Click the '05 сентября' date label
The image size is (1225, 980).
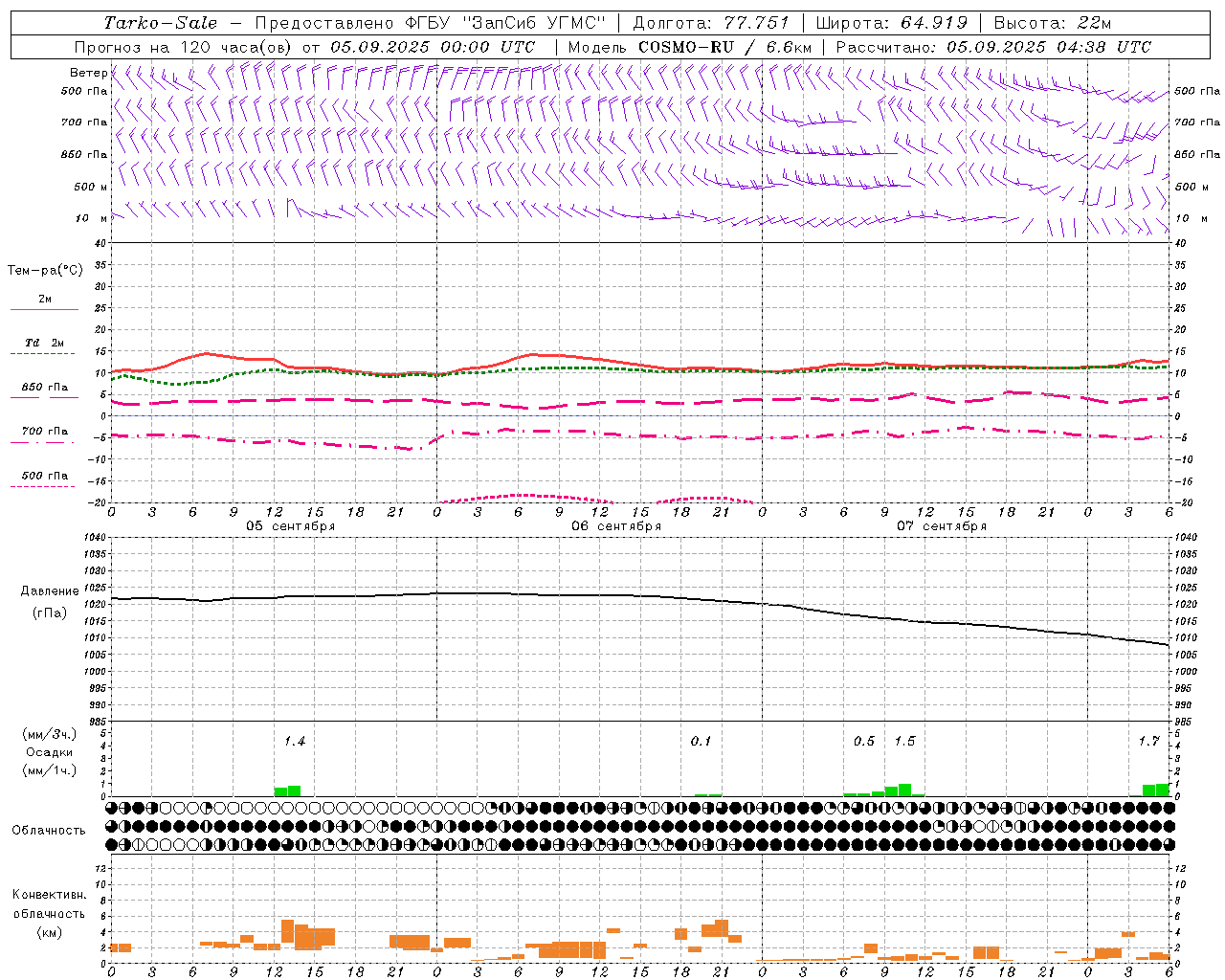[x=291, y=526]
